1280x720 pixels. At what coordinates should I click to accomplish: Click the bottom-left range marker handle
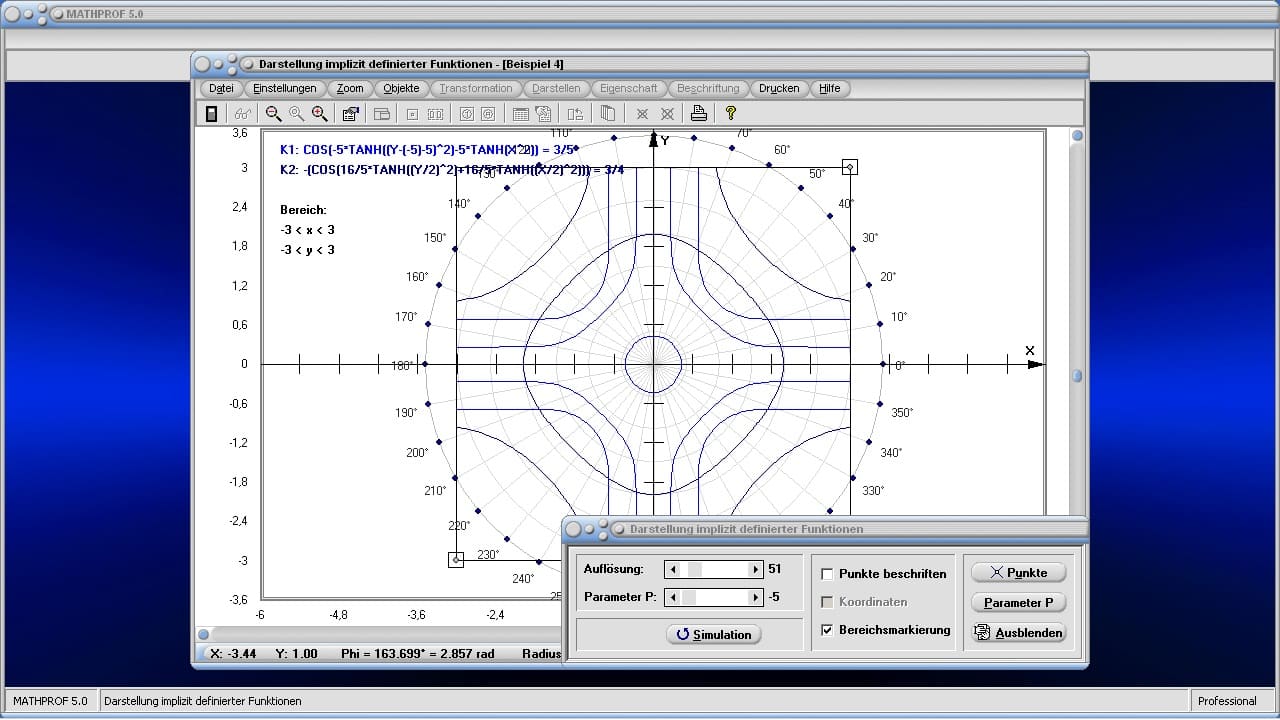point(456,560)
